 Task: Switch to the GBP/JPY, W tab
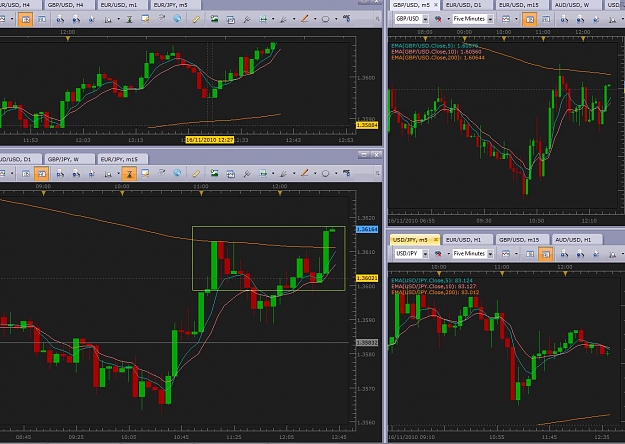(x=68, y=159)
